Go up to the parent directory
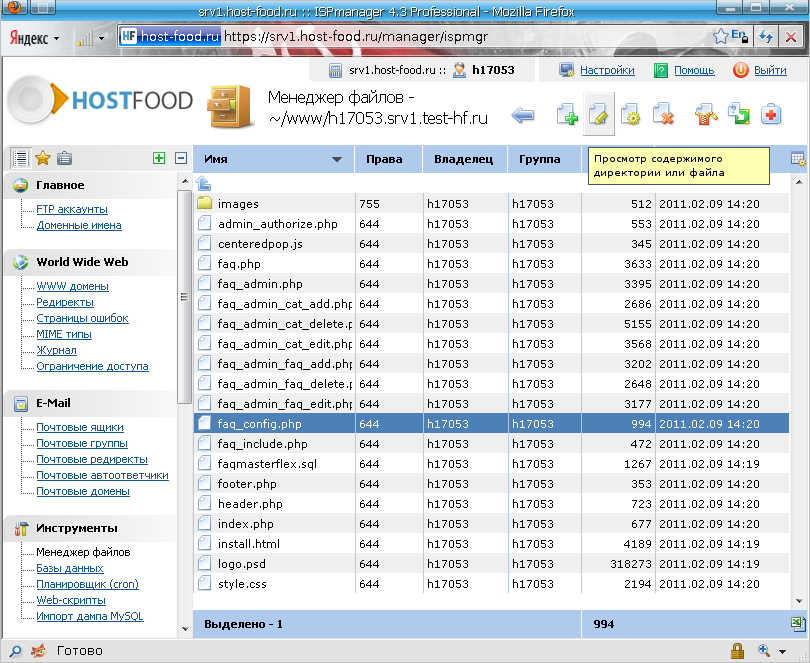 (204, 183)
